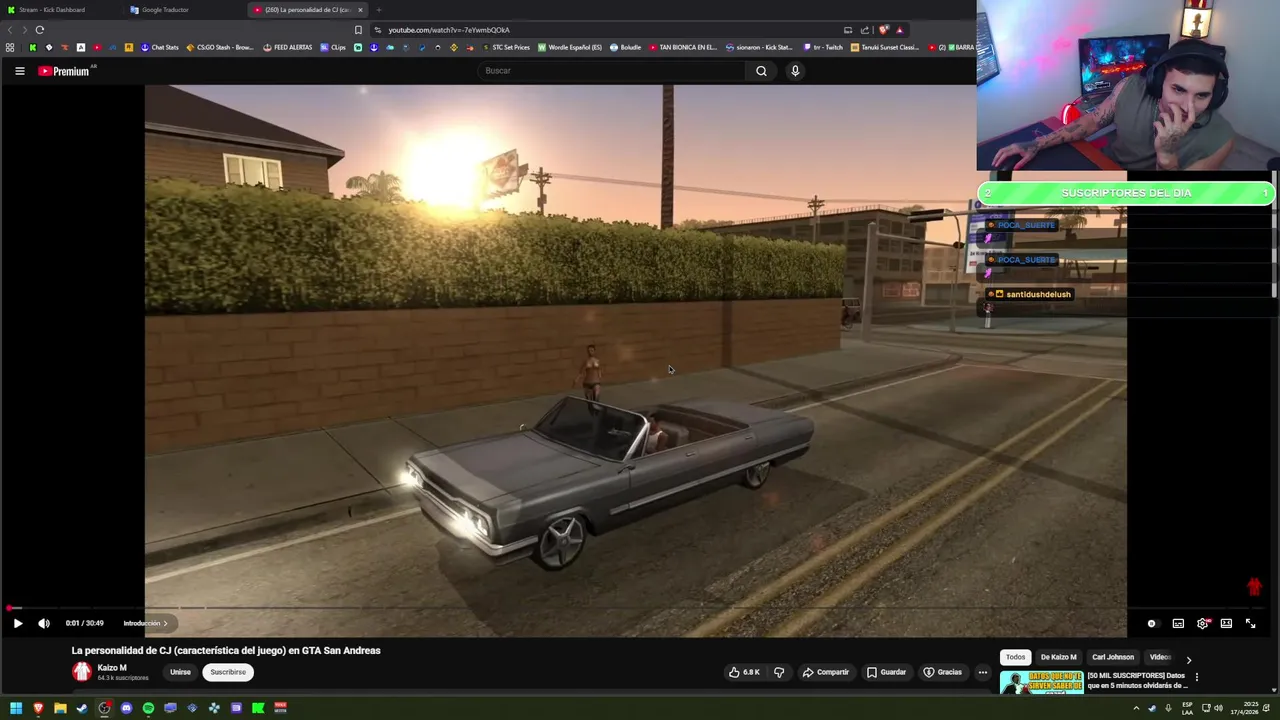Open the TAN BIONICA bookmark

click(683, 47)
